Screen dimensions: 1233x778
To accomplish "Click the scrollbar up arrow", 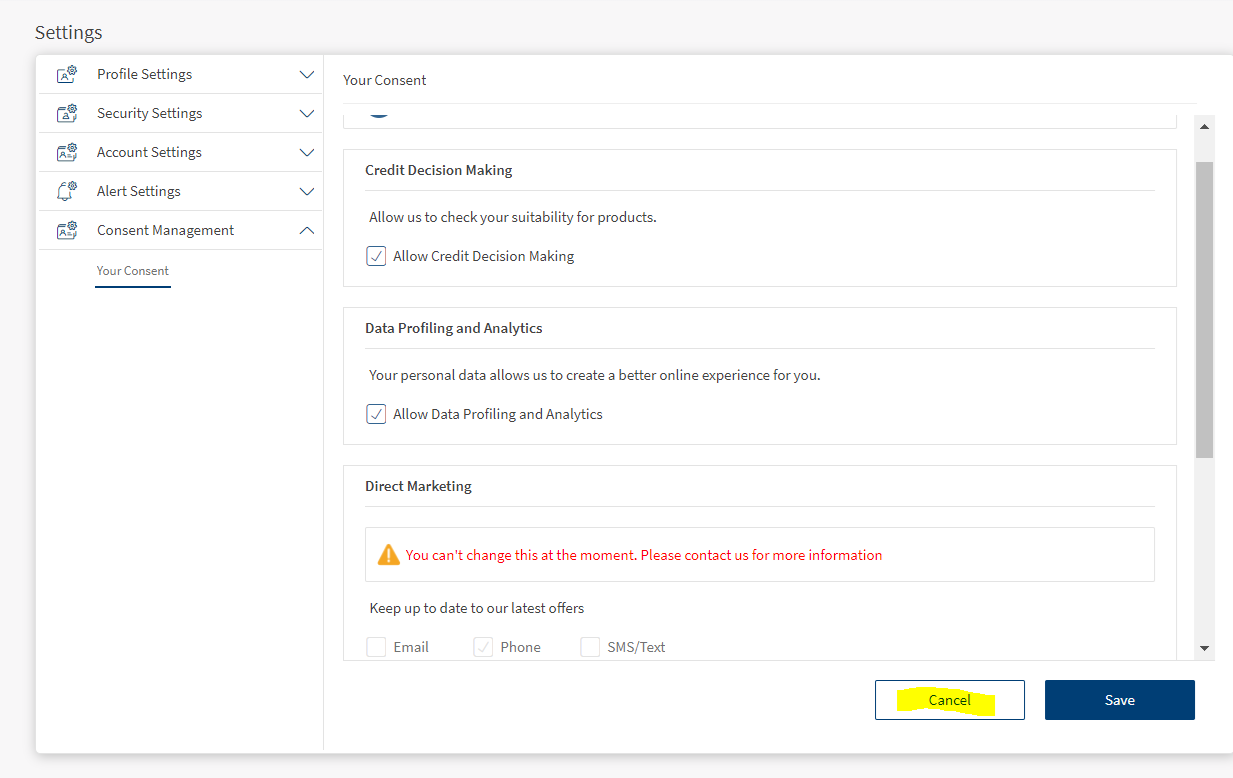I will [1204, 127].
